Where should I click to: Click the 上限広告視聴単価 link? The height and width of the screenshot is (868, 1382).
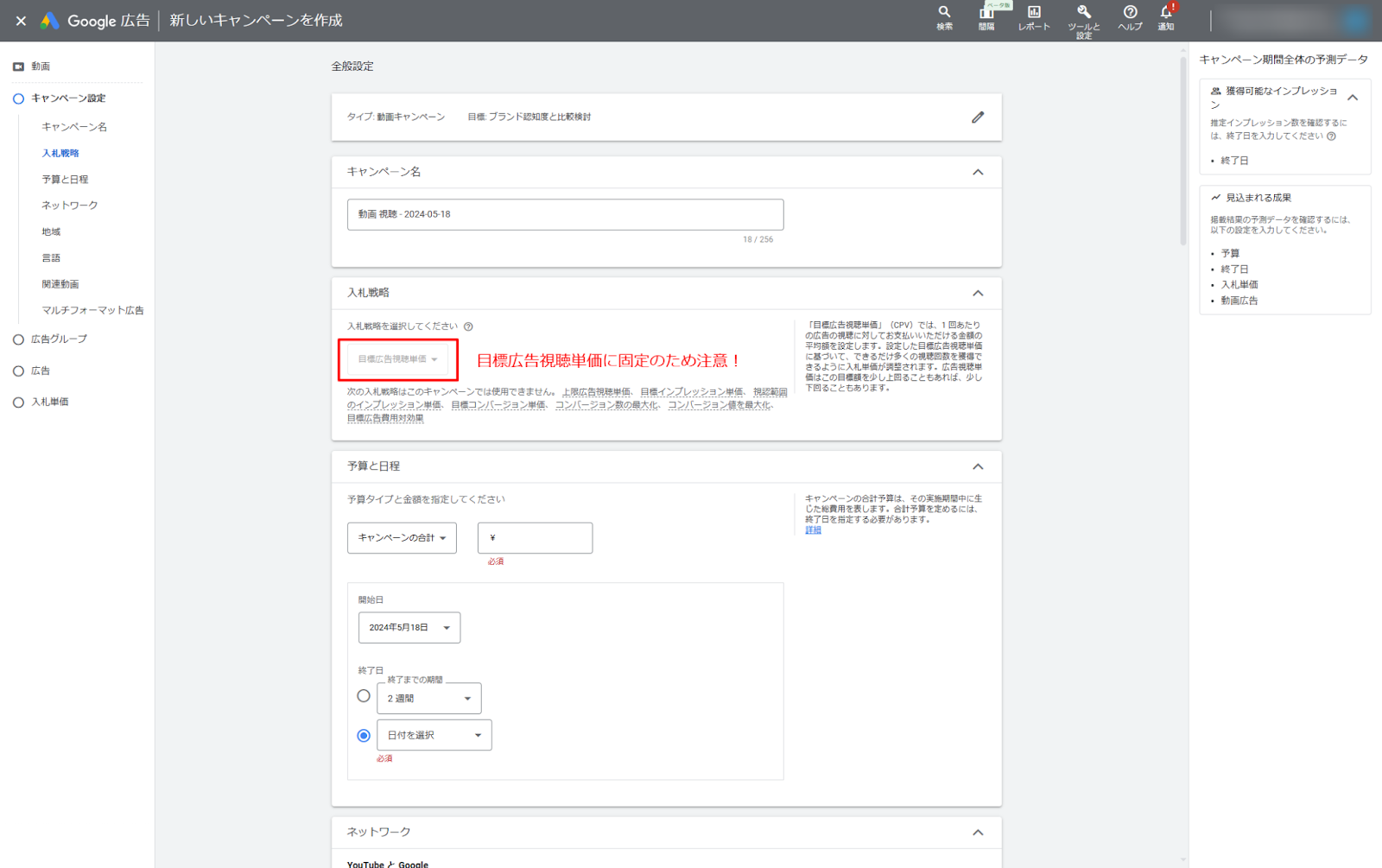point(596,392)
